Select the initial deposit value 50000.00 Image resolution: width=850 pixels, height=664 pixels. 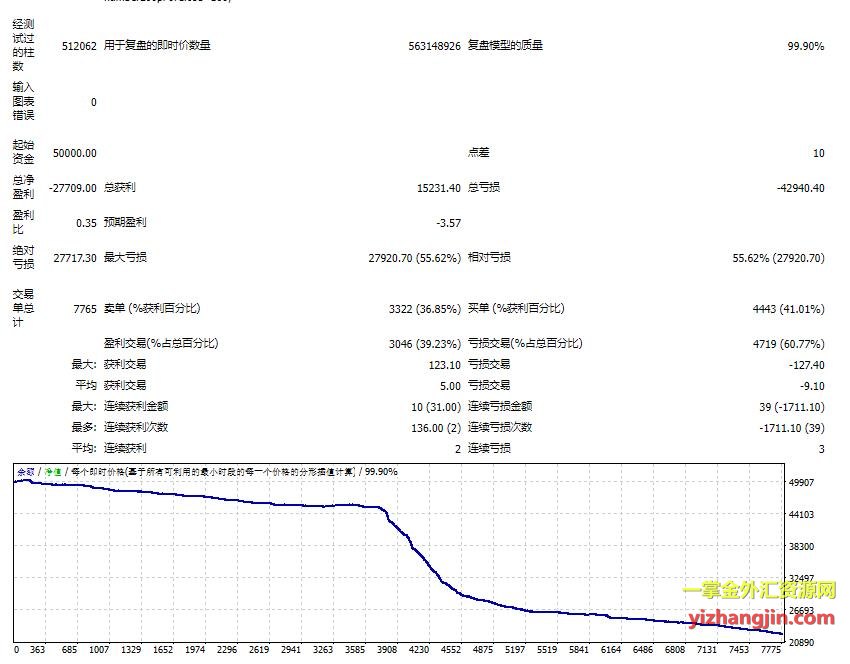[75, 153]
